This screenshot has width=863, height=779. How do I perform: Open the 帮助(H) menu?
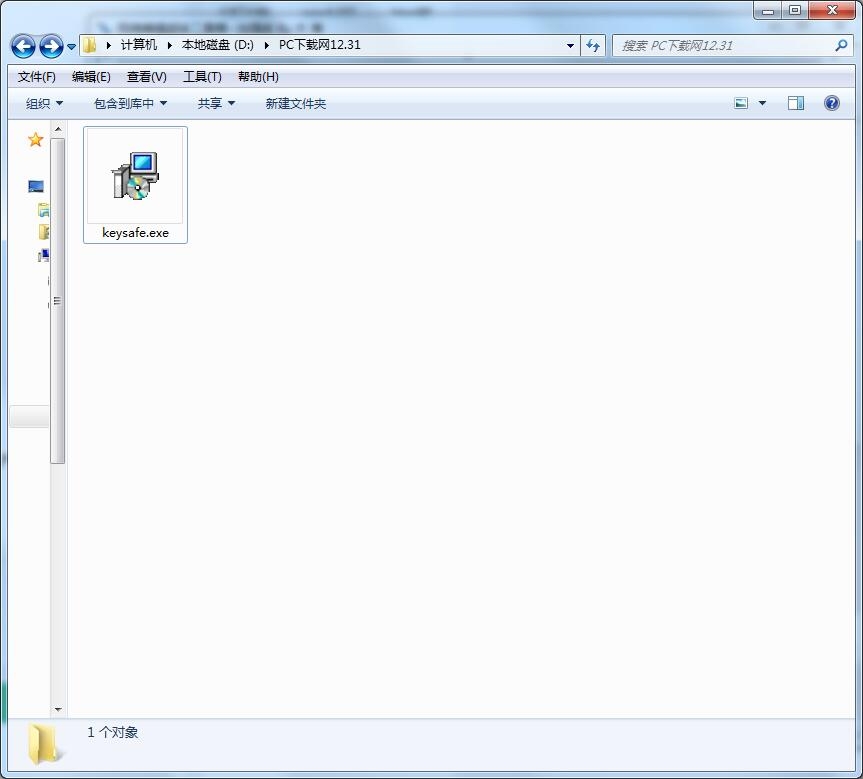coord(258,77)
